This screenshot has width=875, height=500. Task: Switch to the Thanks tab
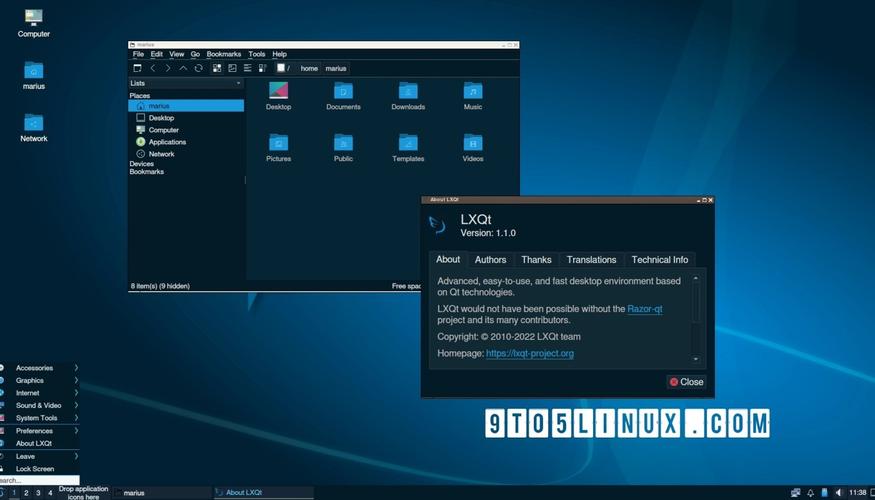coord(536,259)
